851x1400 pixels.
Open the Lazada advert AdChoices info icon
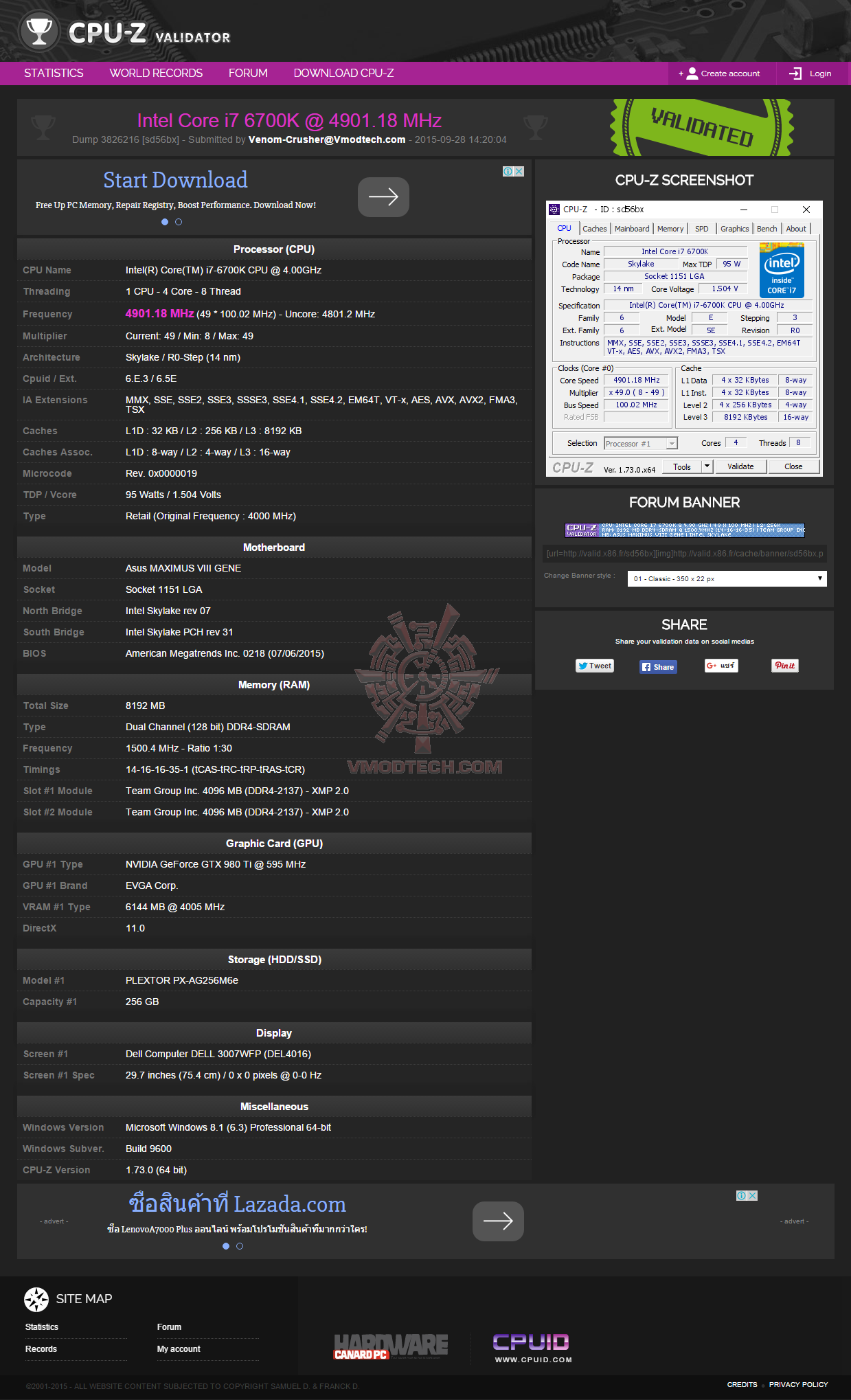[742, 1196]
